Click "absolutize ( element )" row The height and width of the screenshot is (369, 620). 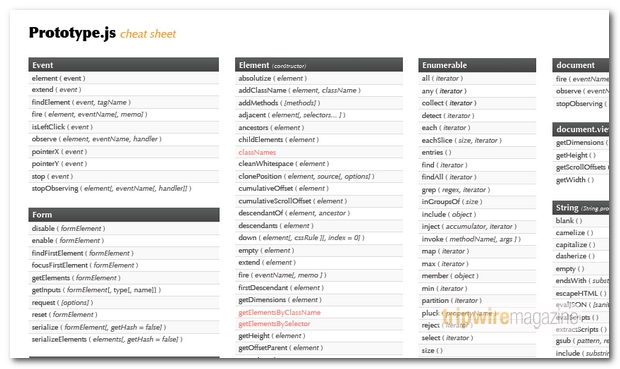point(319,78)
